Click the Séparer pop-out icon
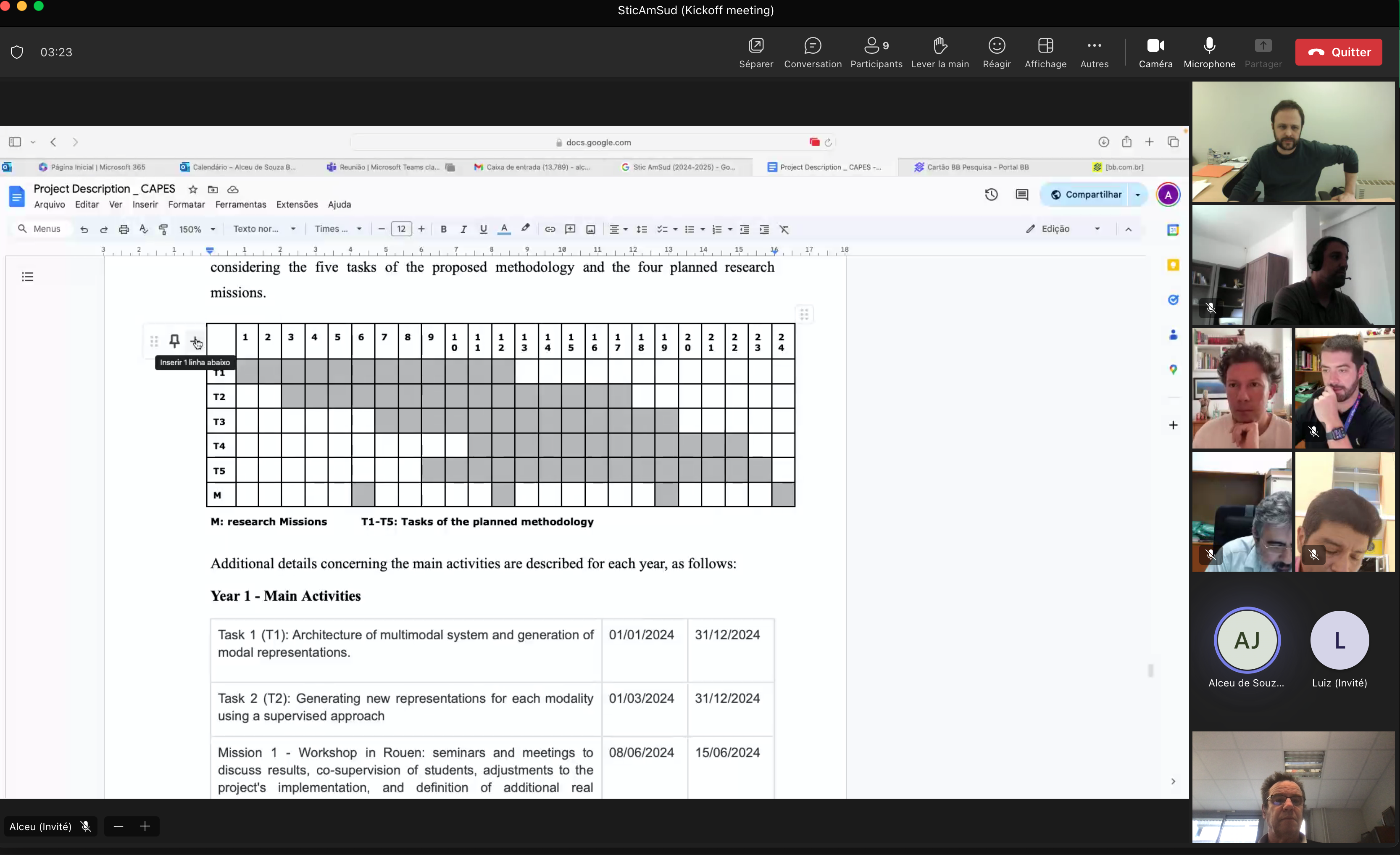The width and height of the screenshot is (1400, 855). [756, 52]
